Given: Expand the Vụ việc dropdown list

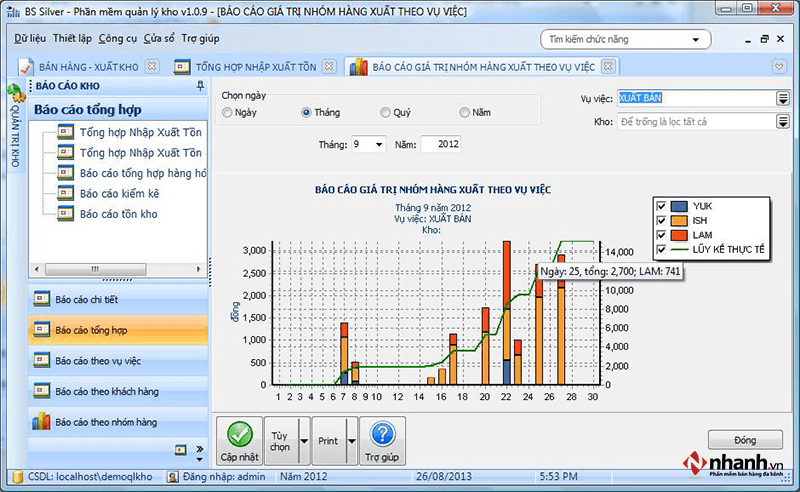Looking at the screenshot, I should [783, 98].
